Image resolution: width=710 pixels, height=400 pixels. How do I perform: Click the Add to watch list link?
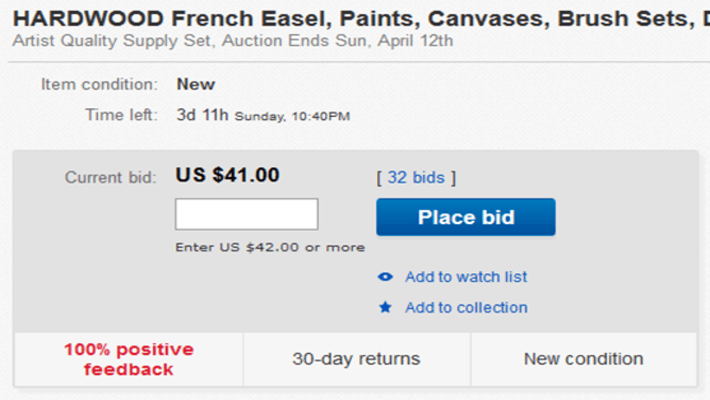point(466,277)
